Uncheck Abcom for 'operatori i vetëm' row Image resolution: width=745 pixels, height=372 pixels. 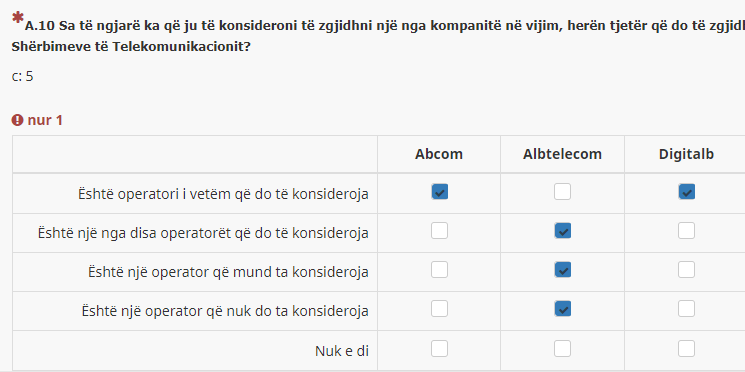point(439,192)
